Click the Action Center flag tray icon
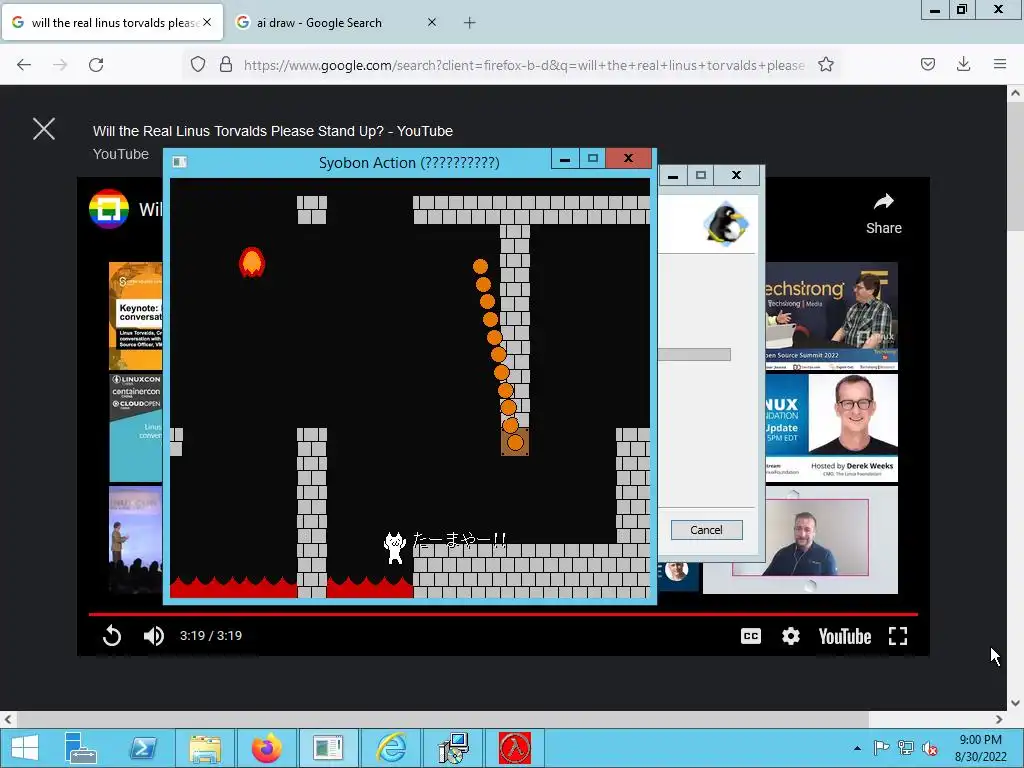 tap(881, 748)
